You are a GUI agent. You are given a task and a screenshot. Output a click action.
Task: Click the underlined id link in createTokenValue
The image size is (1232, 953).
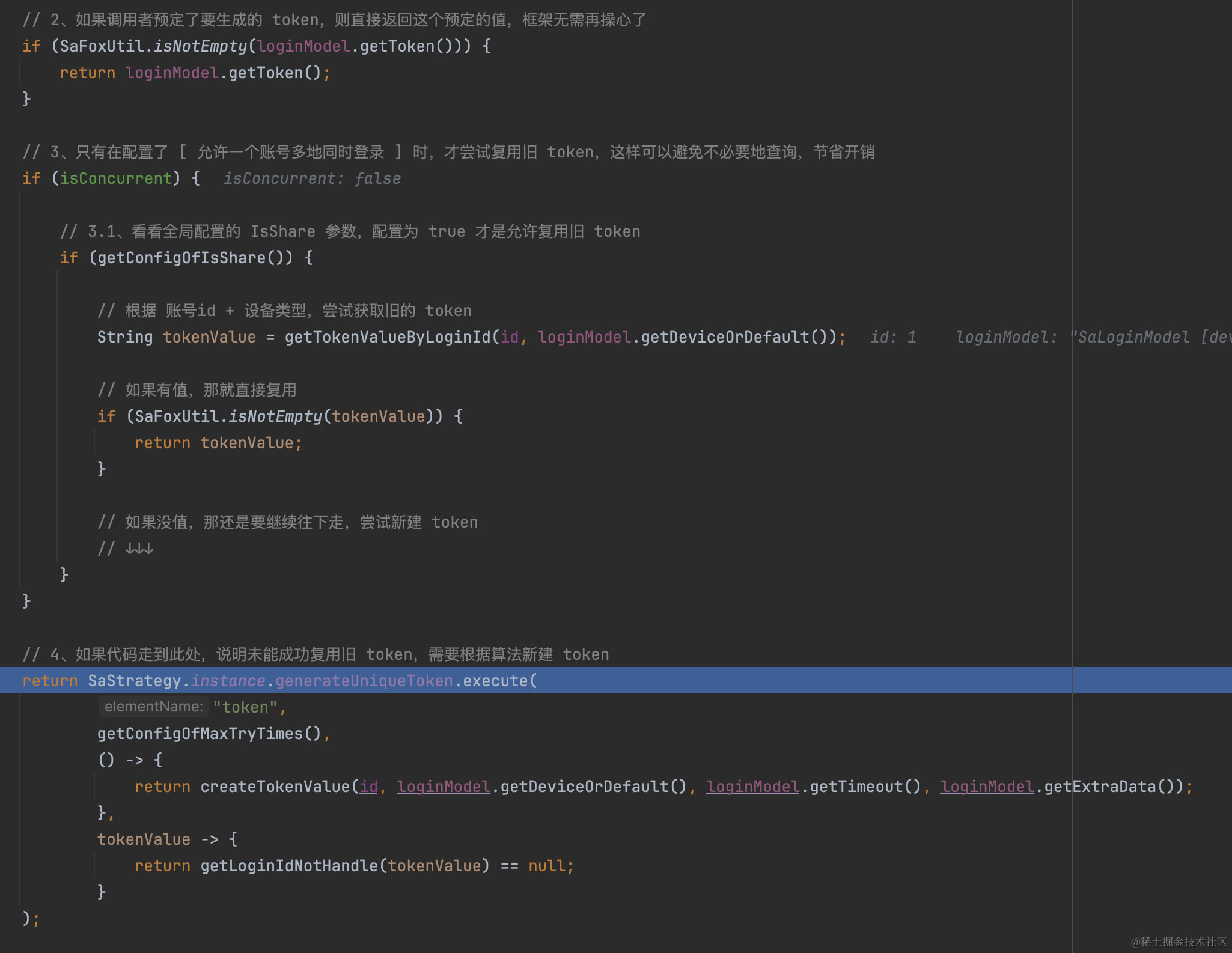[369, 786]
